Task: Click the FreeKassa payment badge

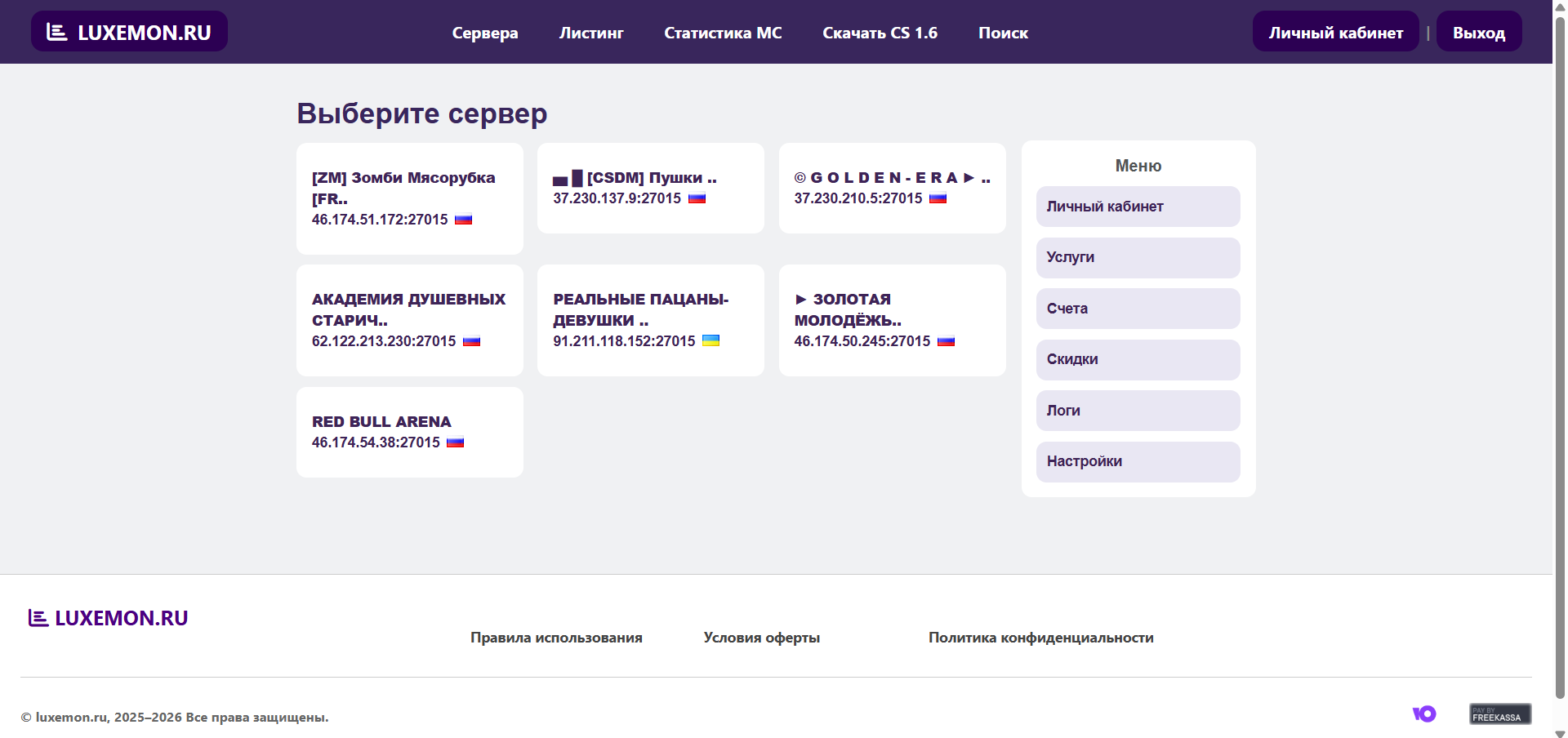Action: click(1499, 714)
